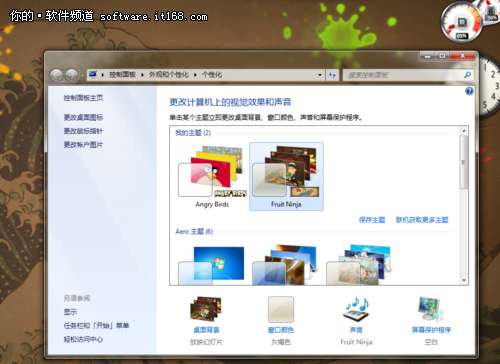Click 联机获取更多主题 link
Screen dimensions: 500x364
pyautogui.click(x=422, y=220)
